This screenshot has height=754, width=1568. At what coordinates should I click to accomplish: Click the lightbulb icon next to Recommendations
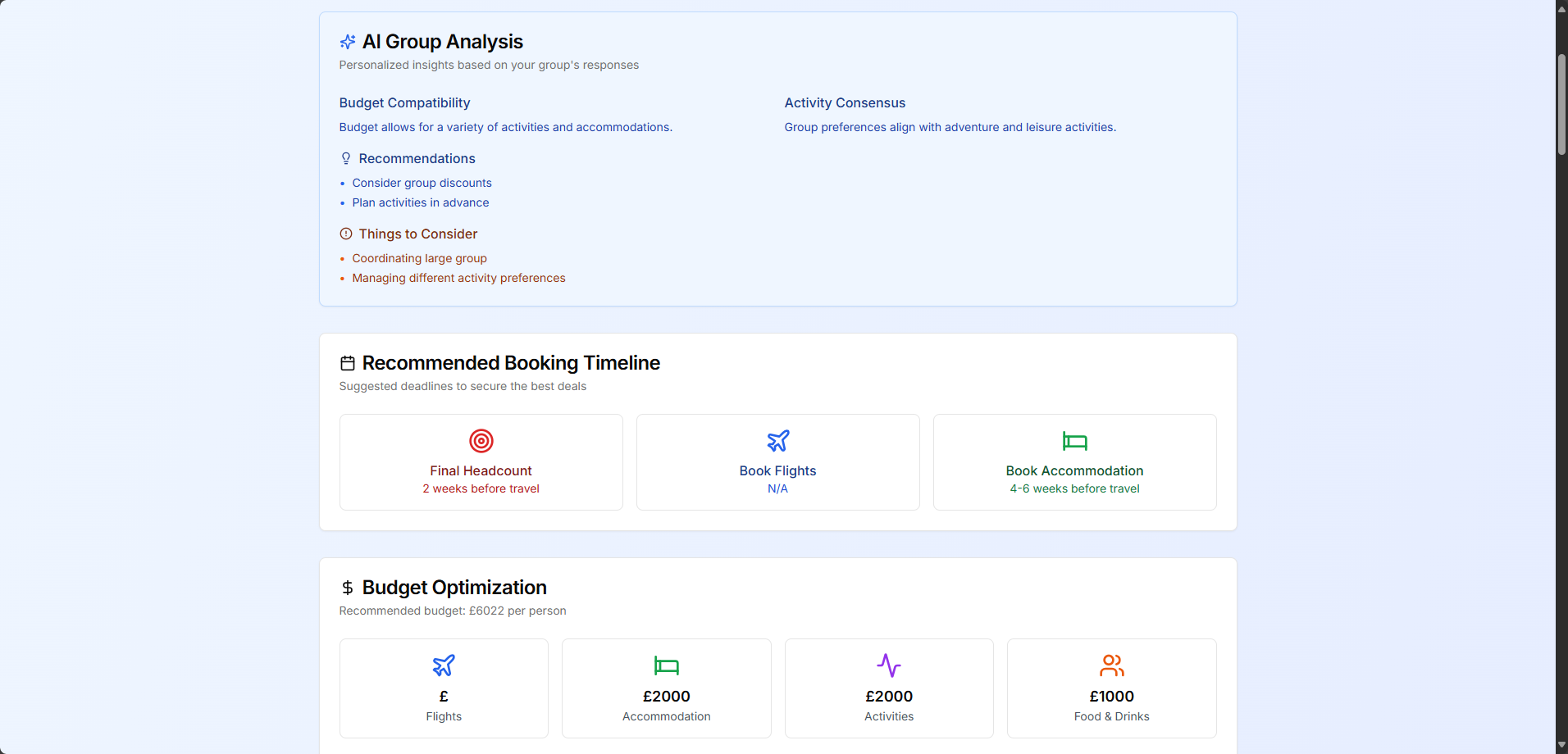pyautogui.click(x=346, y=158)
